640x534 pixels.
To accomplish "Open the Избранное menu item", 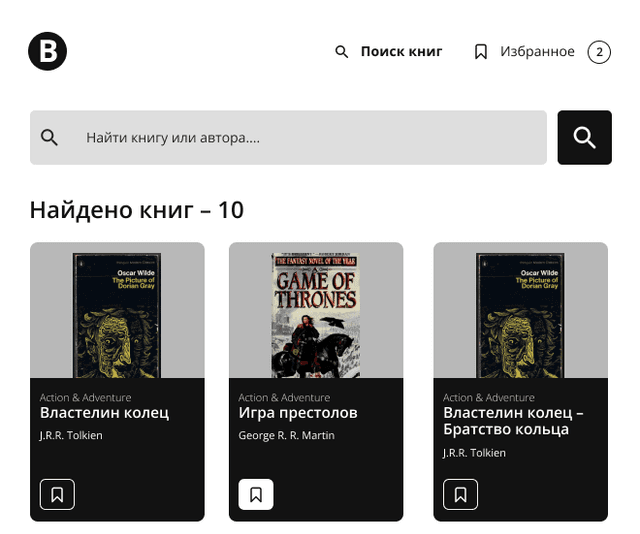I will pyautogui.click(x=537, y=51).
